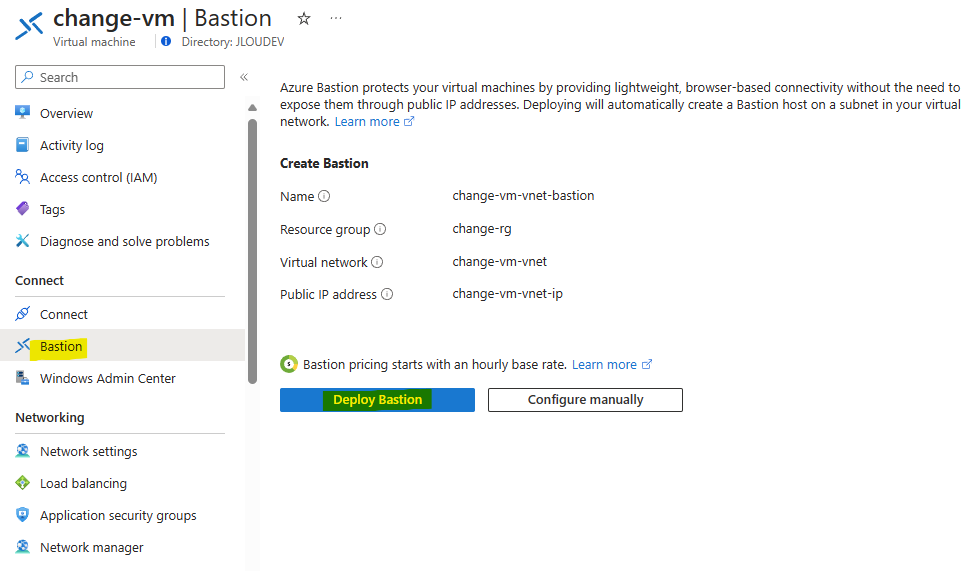Viewport: 966px width, 571px height.
Task: Open Diagnose and solve problems
Action: point(124,241)
